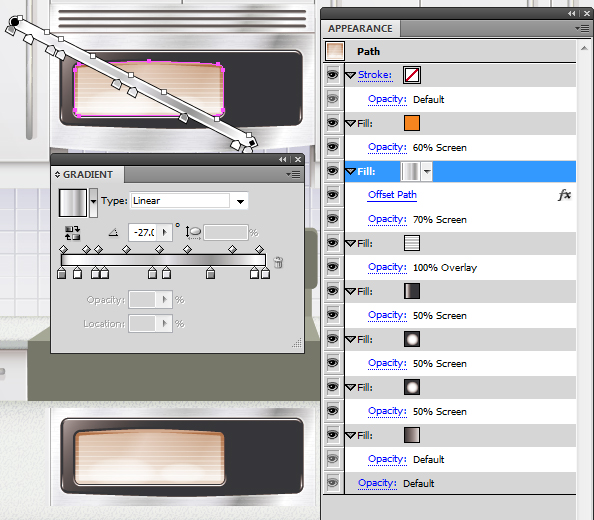Click the gradient angle icon
594x520 pixels.
113,232
